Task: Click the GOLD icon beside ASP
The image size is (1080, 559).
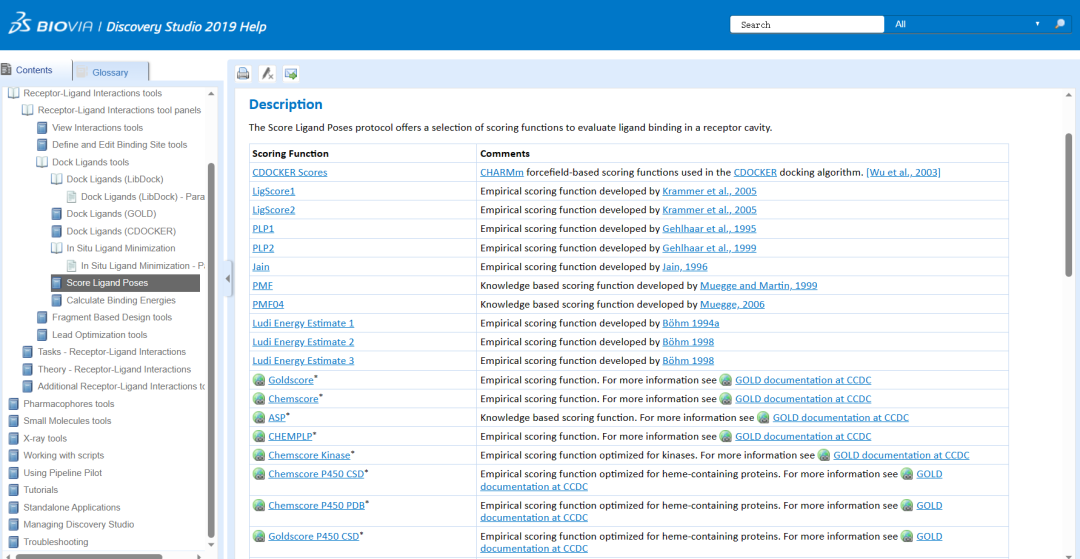Action: [259, 417]
